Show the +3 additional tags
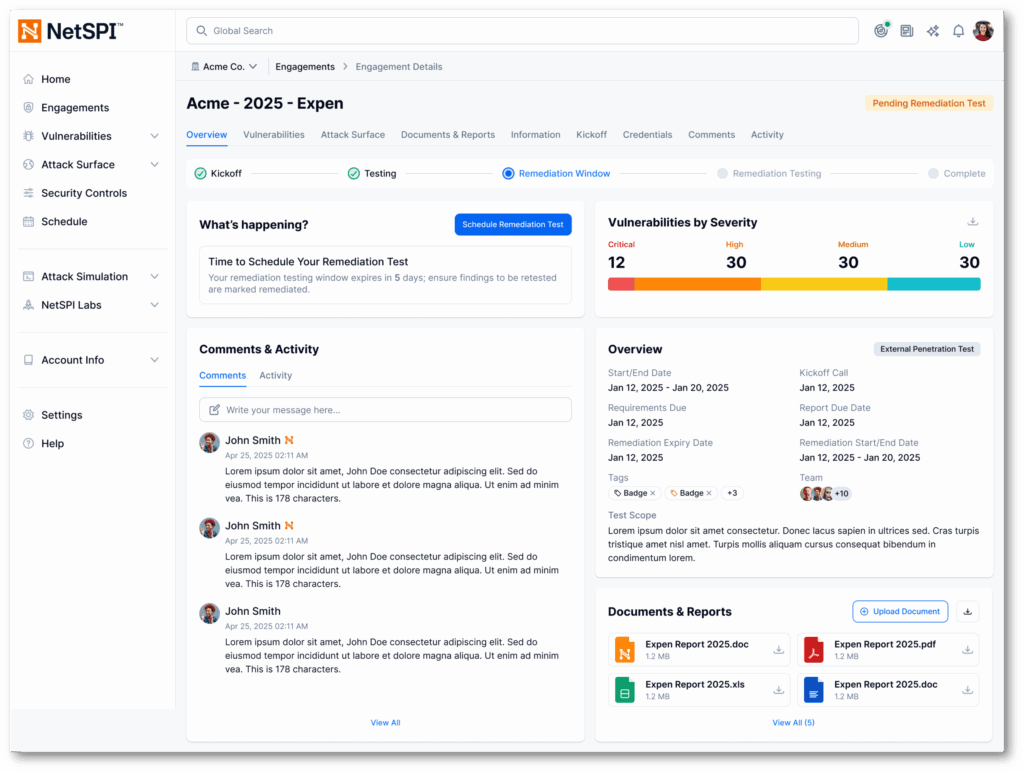Screen dimensions: 1024x772 pos(732,493)
